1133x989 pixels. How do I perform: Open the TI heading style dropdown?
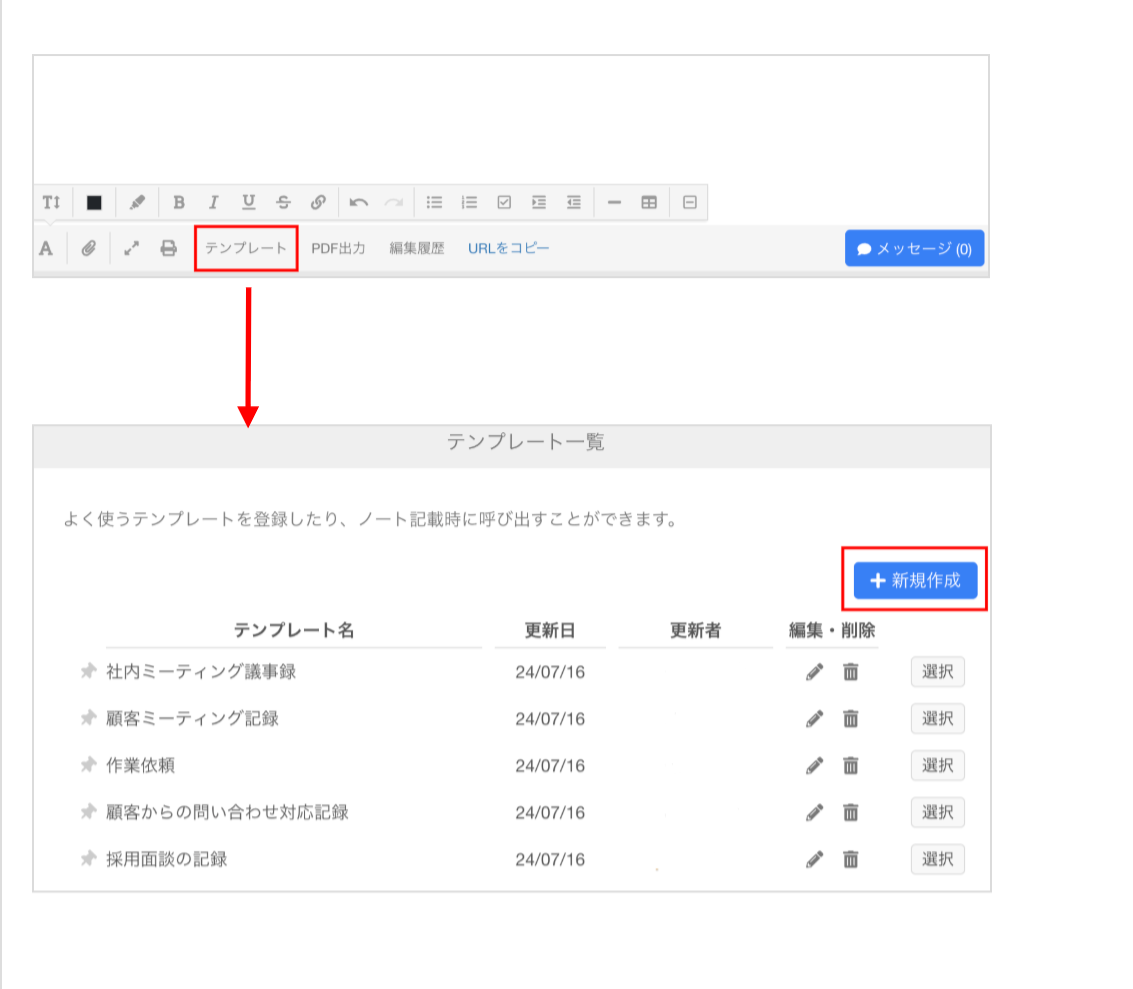pos(51,202)
